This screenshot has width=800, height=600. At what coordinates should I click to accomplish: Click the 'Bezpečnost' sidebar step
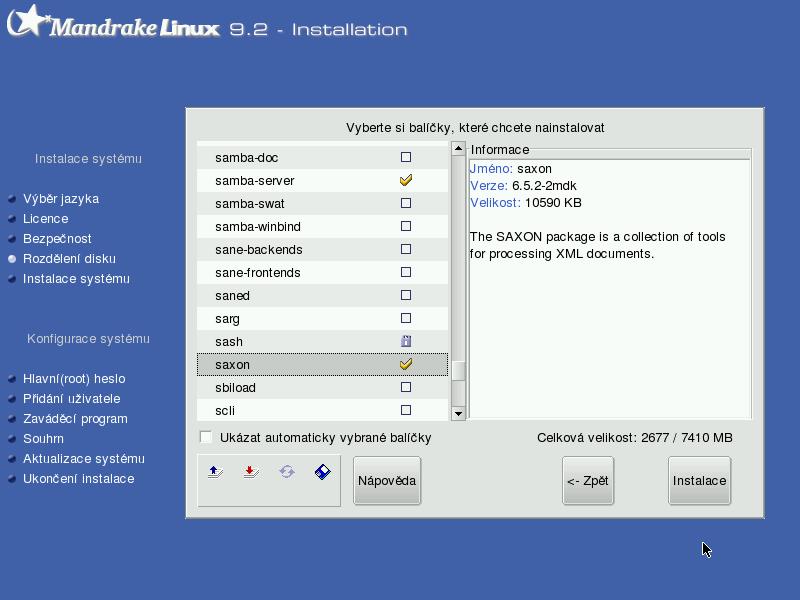pyautogui.click(x=57, y=239)
